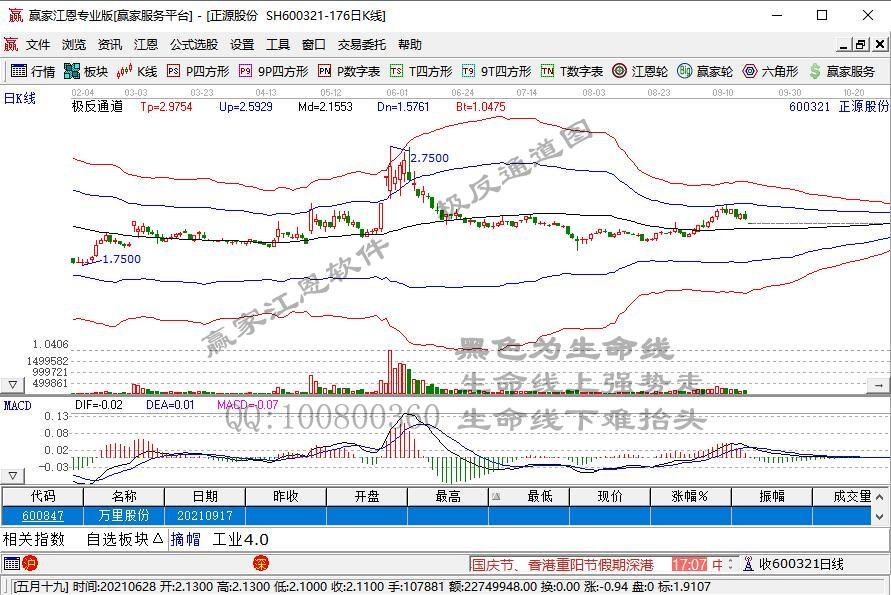This screenshot has width=891, height=595.
Task: Open the 江恩 menu
Action: [x=146, y=43]
